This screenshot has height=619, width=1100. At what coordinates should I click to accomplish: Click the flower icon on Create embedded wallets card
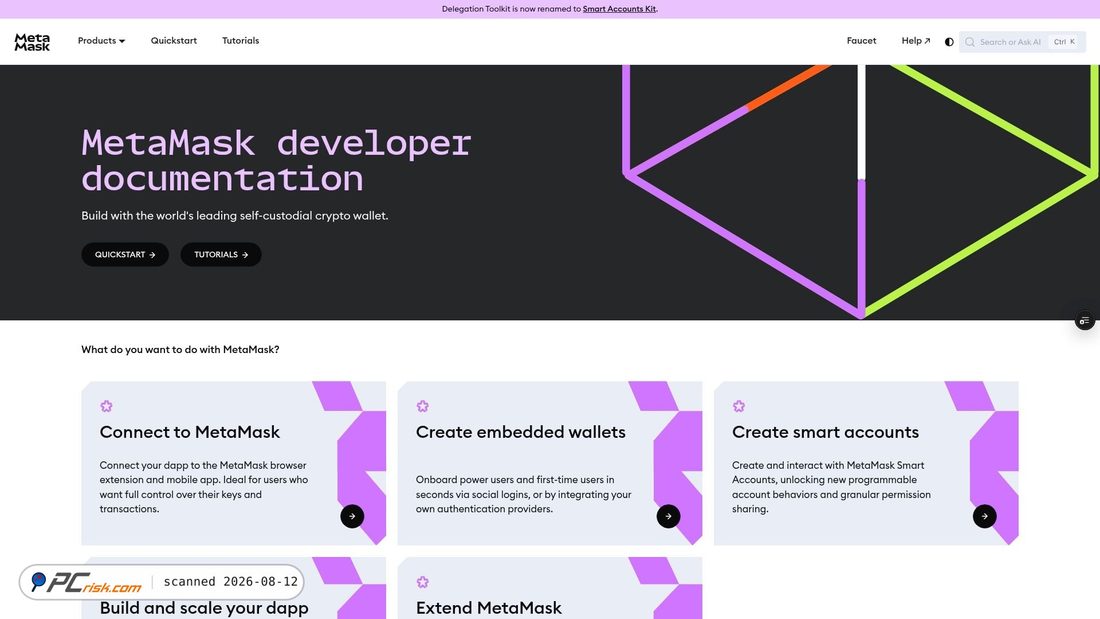[422, 406]
